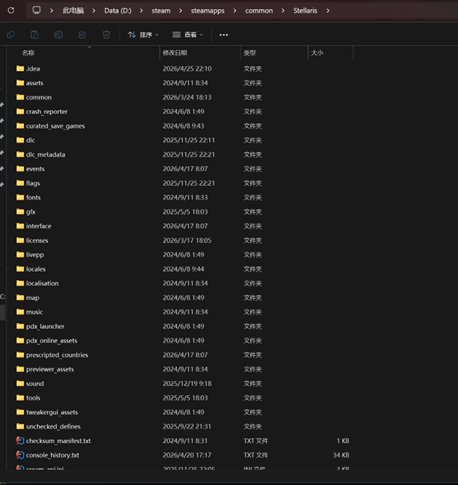Open the View (查看) dropdown
The height and width of the screenshot is (485, 458).
(188, 35)
